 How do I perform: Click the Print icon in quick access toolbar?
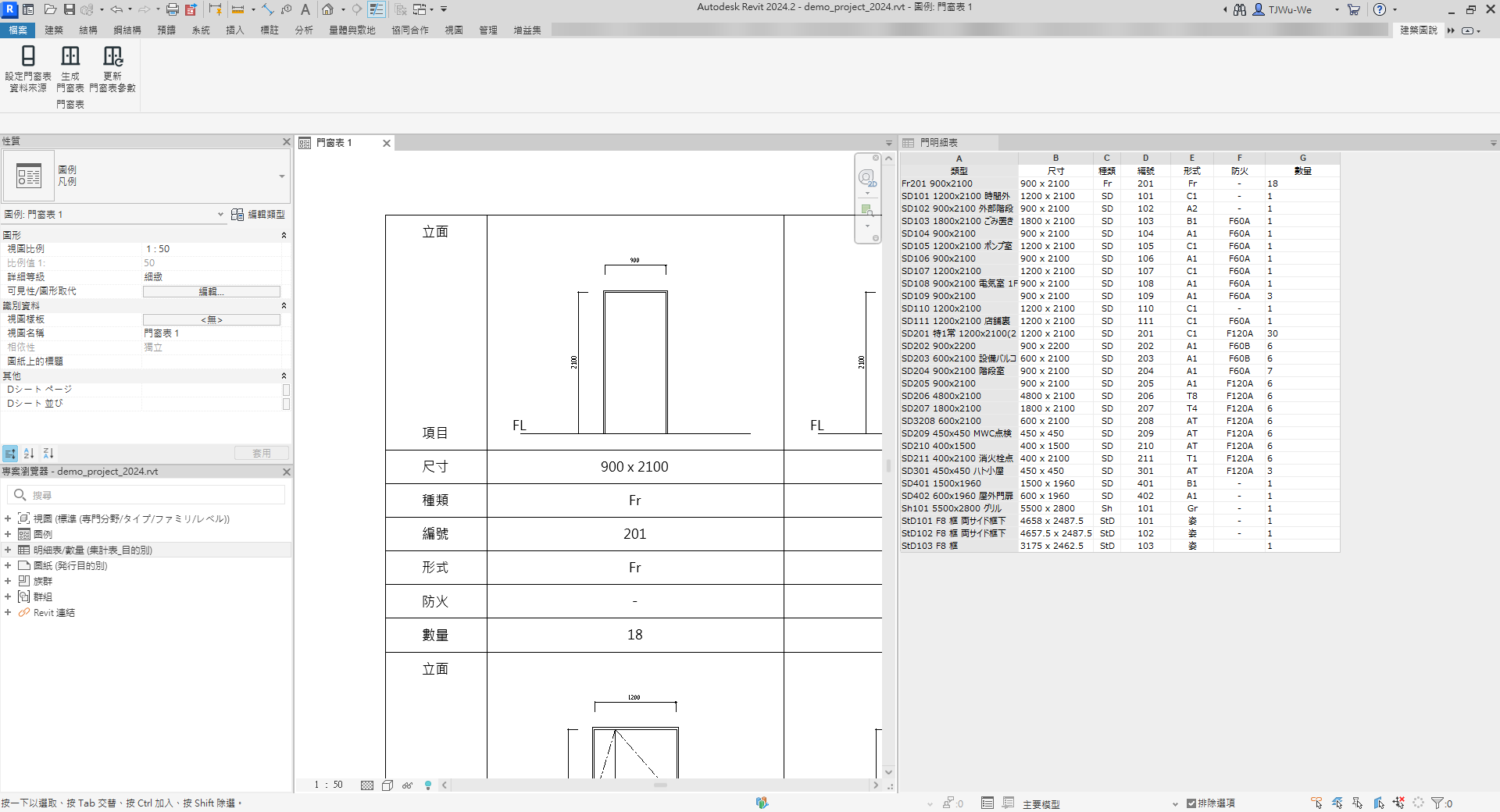[172, 9]
